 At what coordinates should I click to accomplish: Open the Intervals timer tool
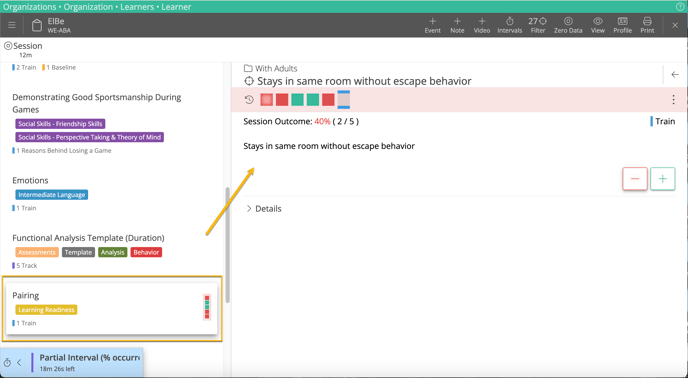click(509, 25)
